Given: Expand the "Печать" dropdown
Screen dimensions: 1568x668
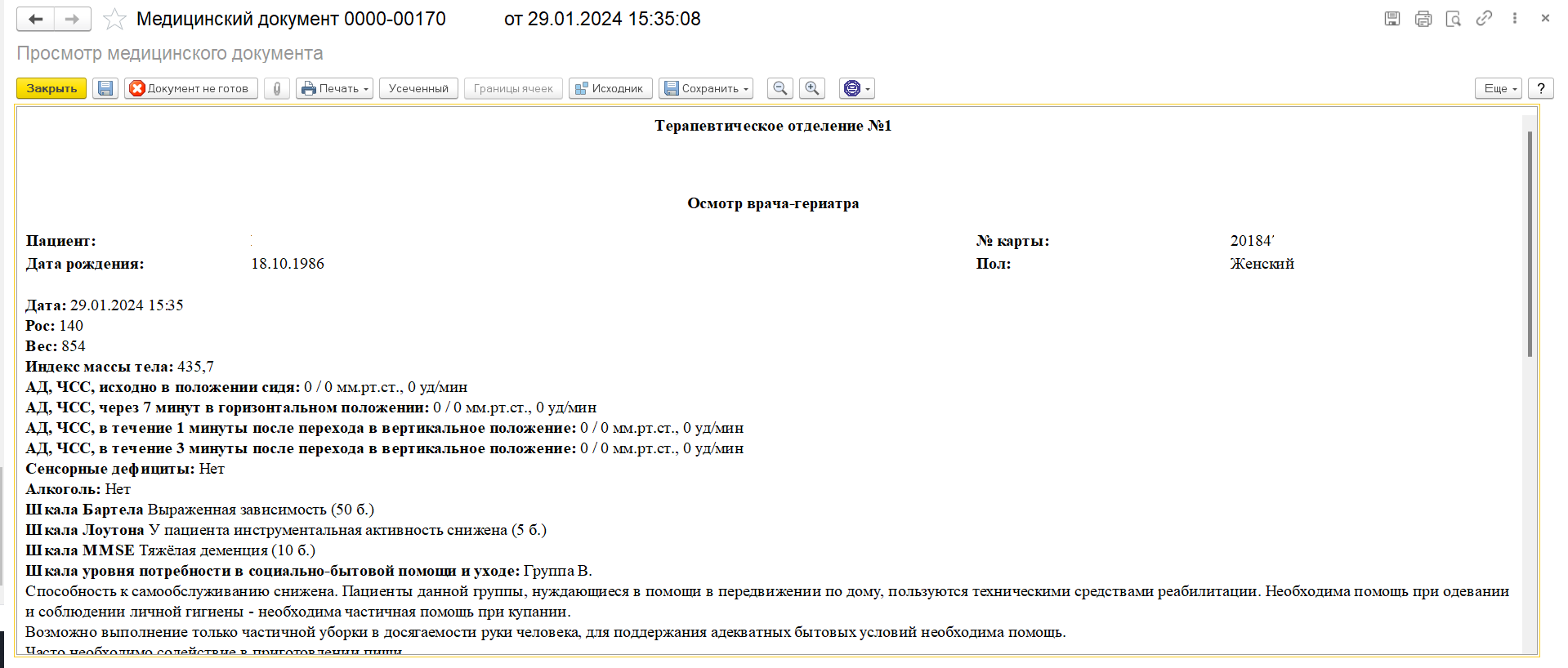Looking at the screenshot, I should pyautogui.click(x=335, y=88).
